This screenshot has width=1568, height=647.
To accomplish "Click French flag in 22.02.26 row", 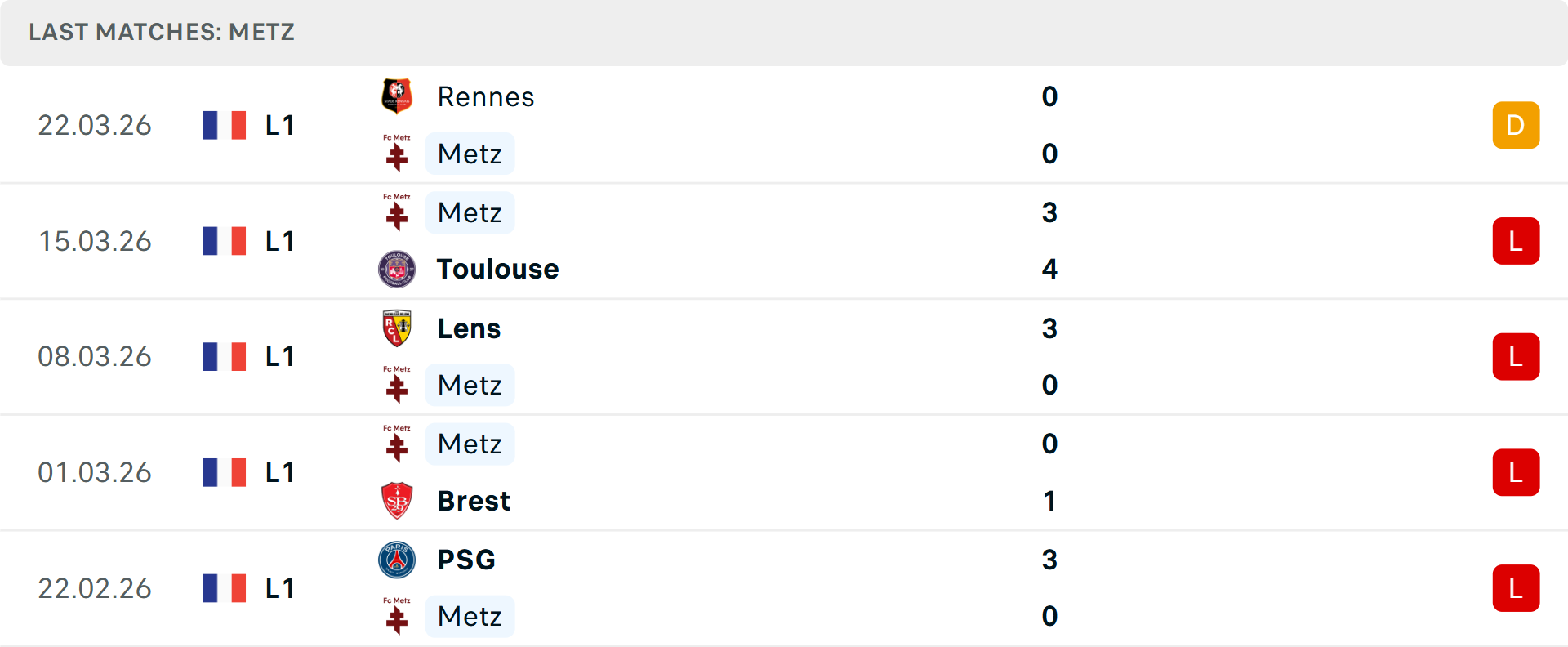I will click(225, 588).
